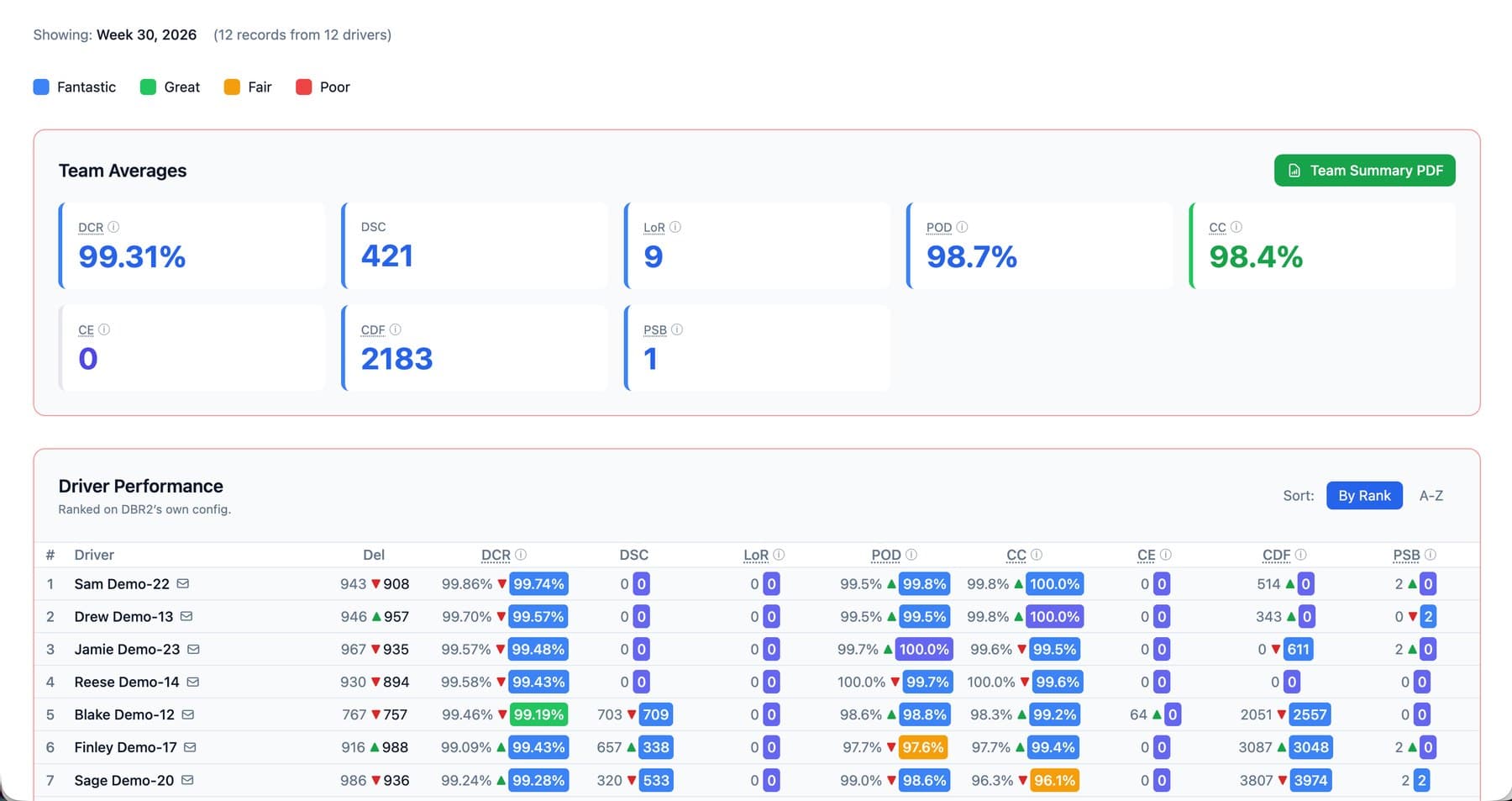Sort drivers By Rank
Image resolution: width=1512 pixels, height=801 pixels.
click(x=1364, y=495)
